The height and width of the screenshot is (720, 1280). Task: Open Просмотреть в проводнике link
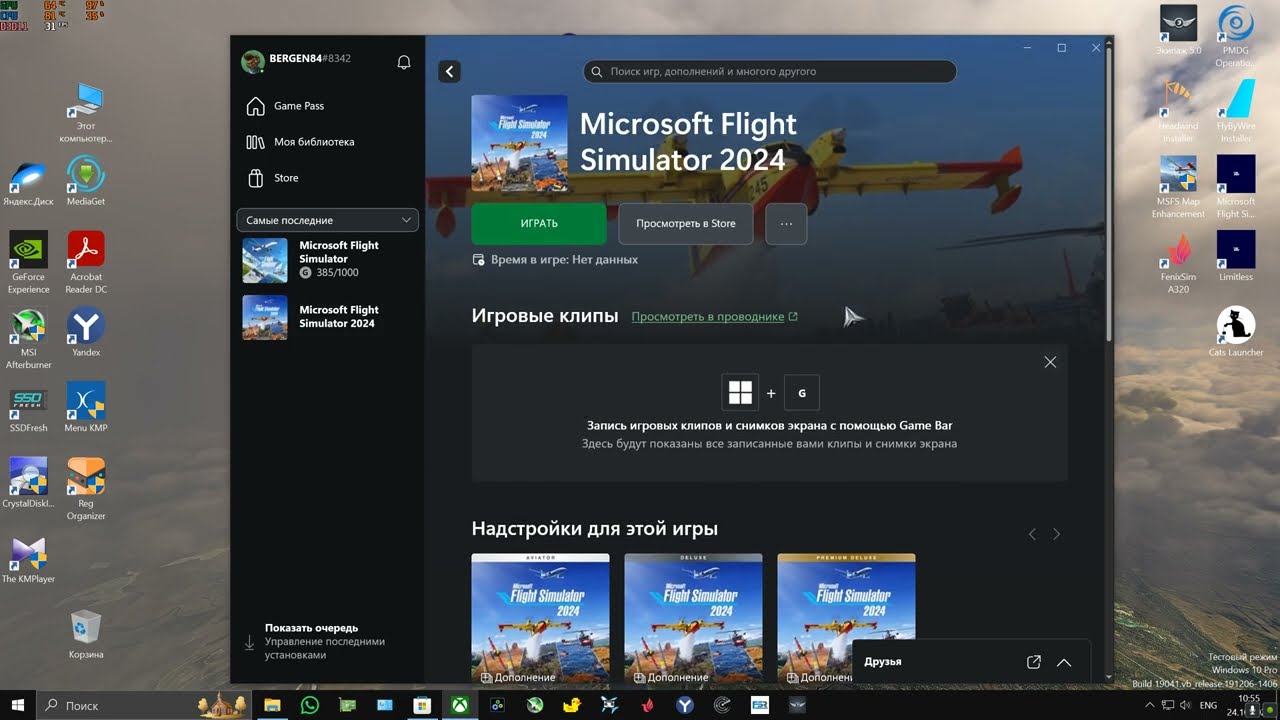click(x=714, y=317)
